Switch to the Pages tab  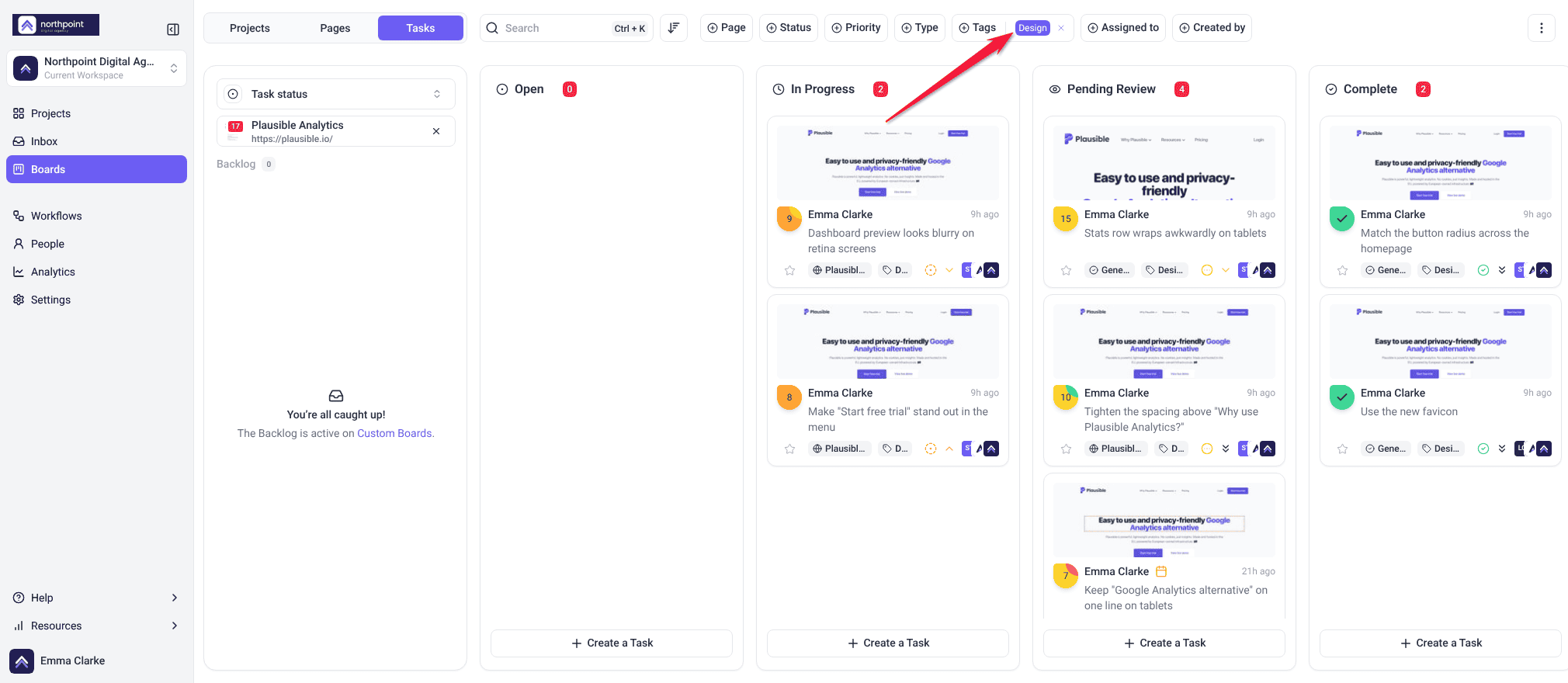pos(335,28)
